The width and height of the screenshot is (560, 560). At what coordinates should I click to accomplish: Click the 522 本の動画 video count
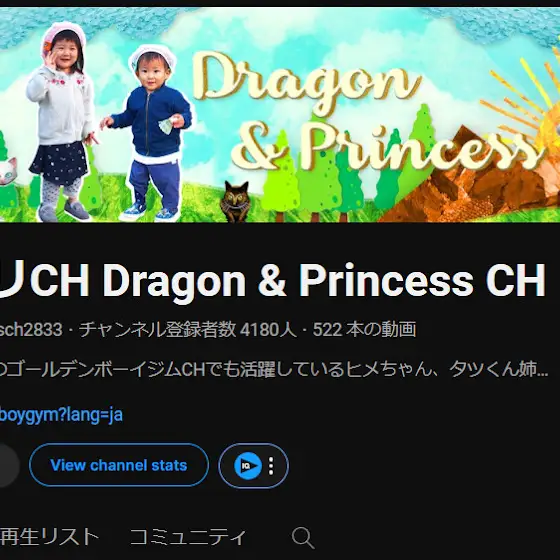(x=365, y=329)
